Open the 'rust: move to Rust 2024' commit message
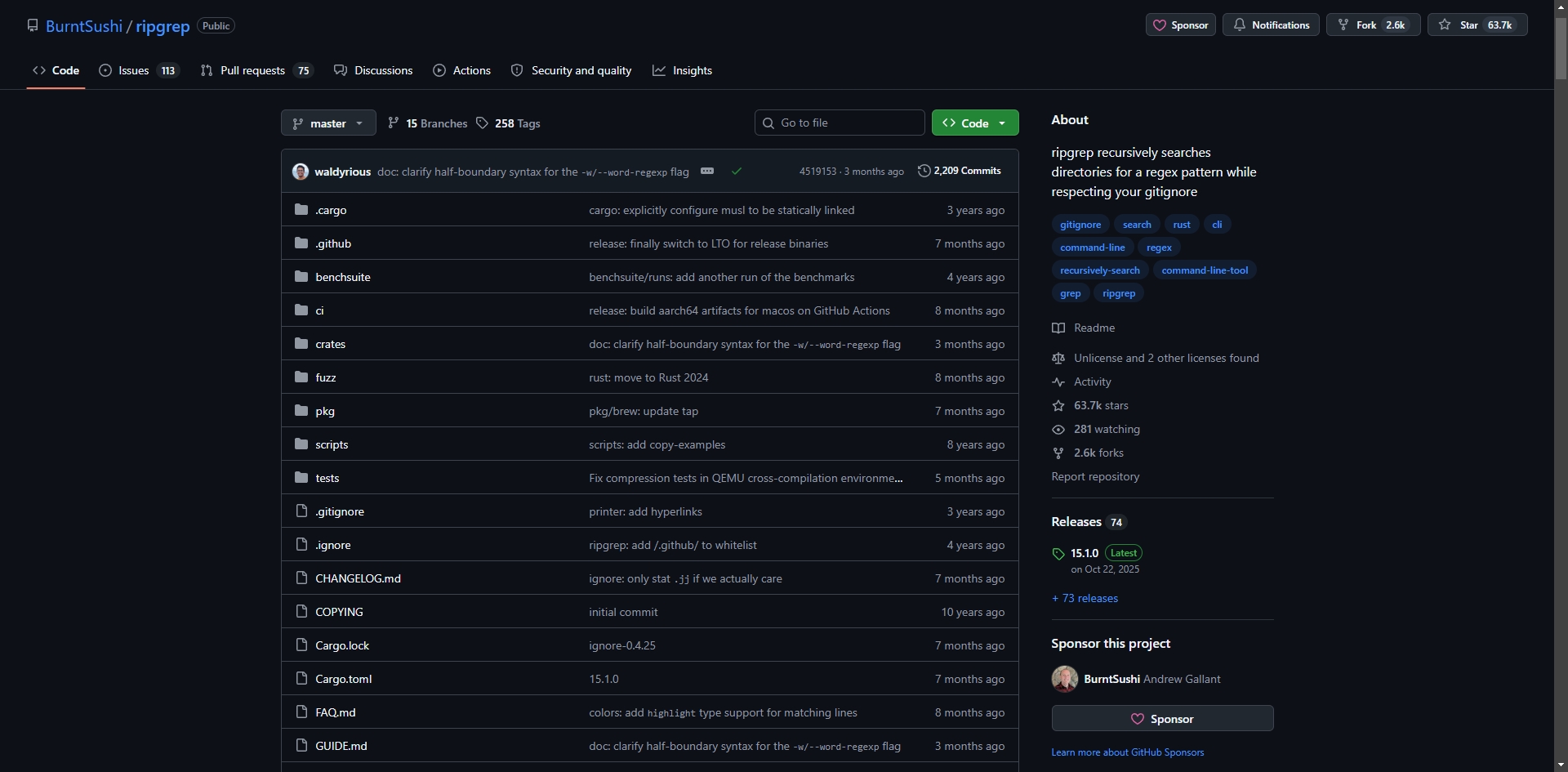 click(648, 377)
